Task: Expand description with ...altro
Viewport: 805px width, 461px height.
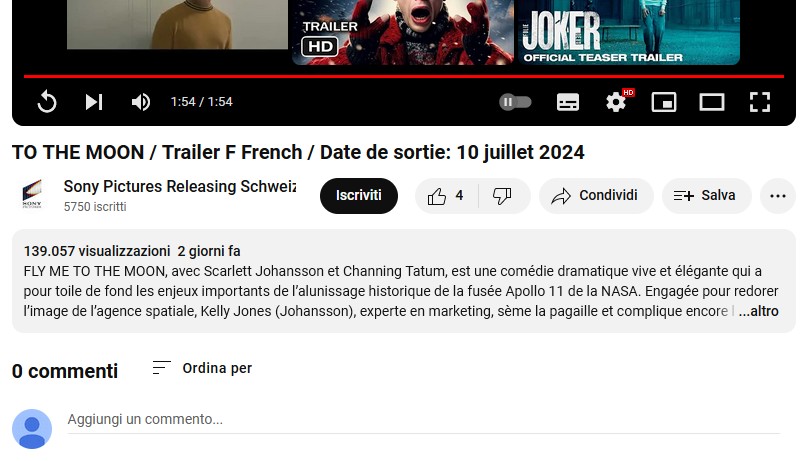Action: 758,311
